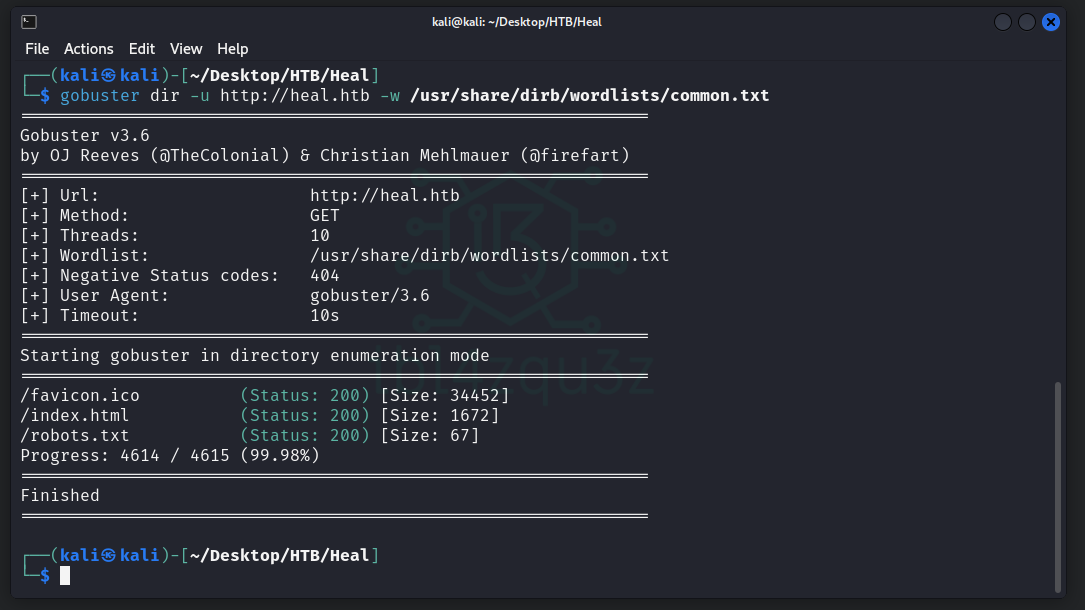Viewport: 1085px width, 610px height.
Task: Click the /index.html result entry
Action: pos(75,416)
